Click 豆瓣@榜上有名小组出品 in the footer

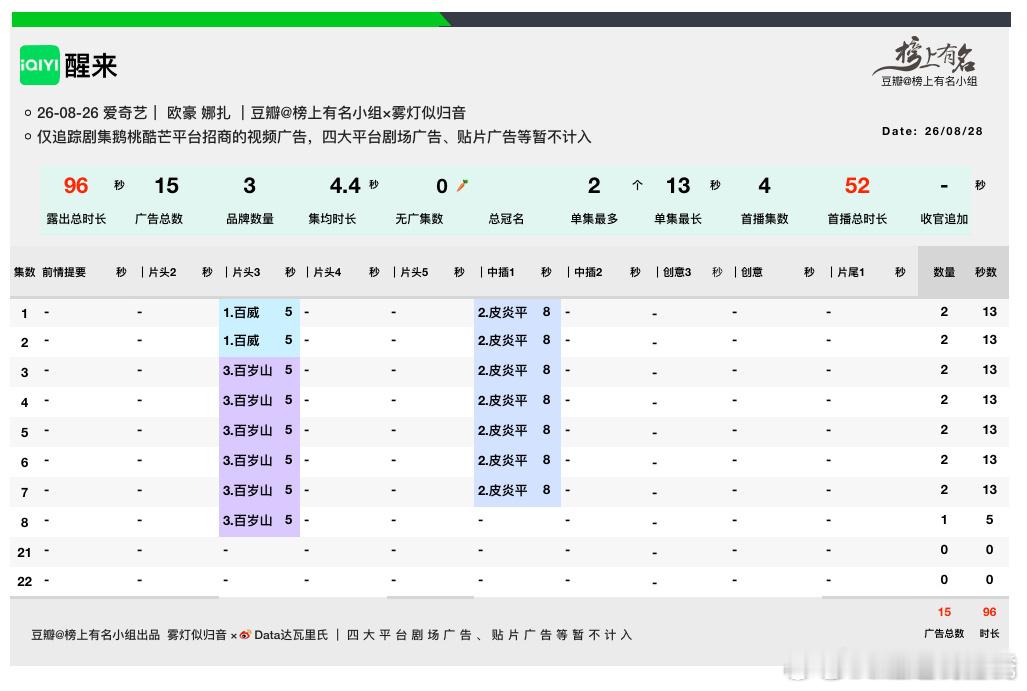tap(96, 635)
